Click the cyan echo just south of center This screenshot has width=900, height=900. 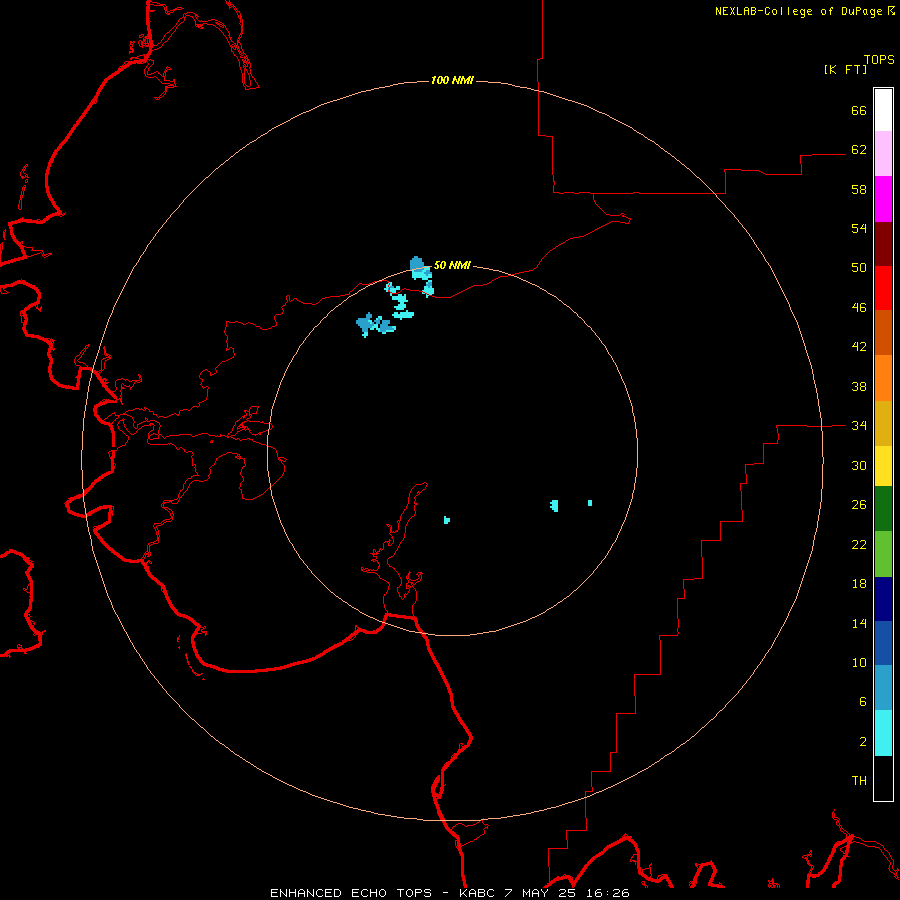click(447, 520)
